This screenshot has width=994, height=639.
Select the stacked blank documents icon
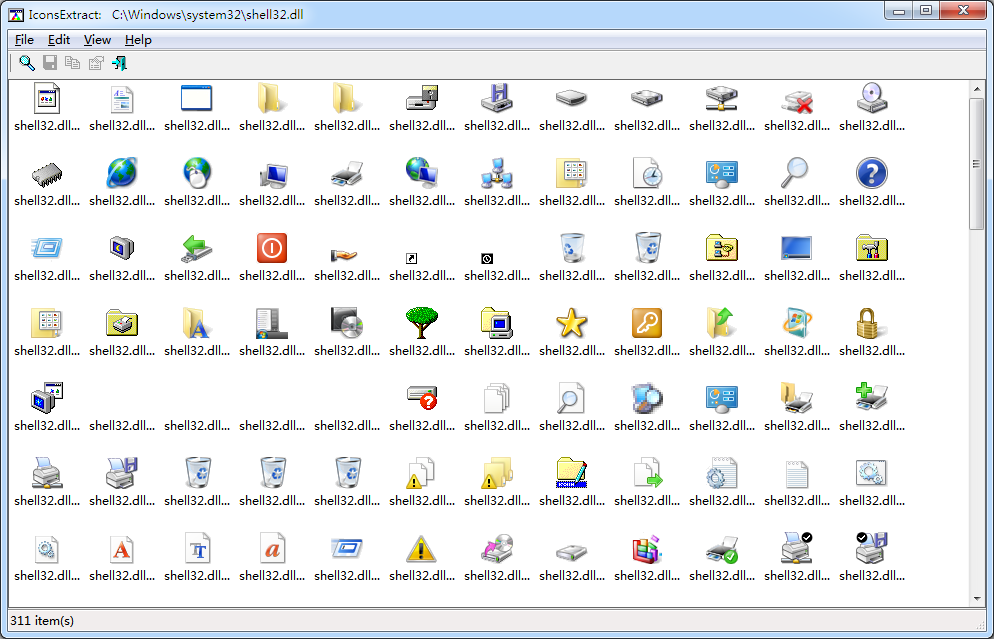(497, 398)
